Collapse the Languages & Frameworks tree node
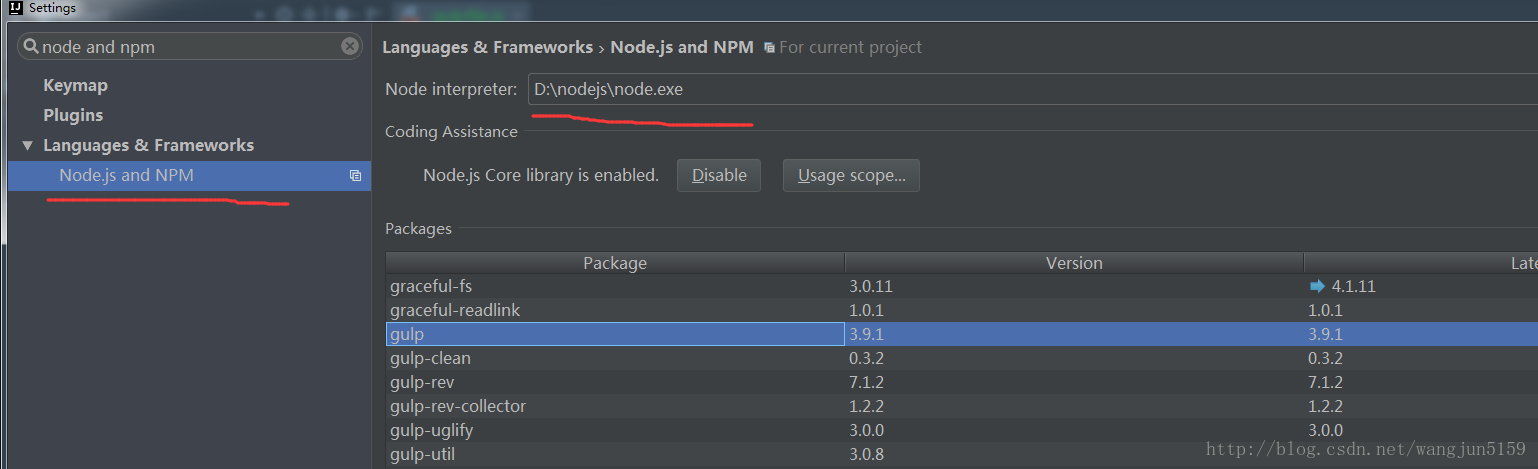The image size is (1538, 469). [x=27, y=146]
